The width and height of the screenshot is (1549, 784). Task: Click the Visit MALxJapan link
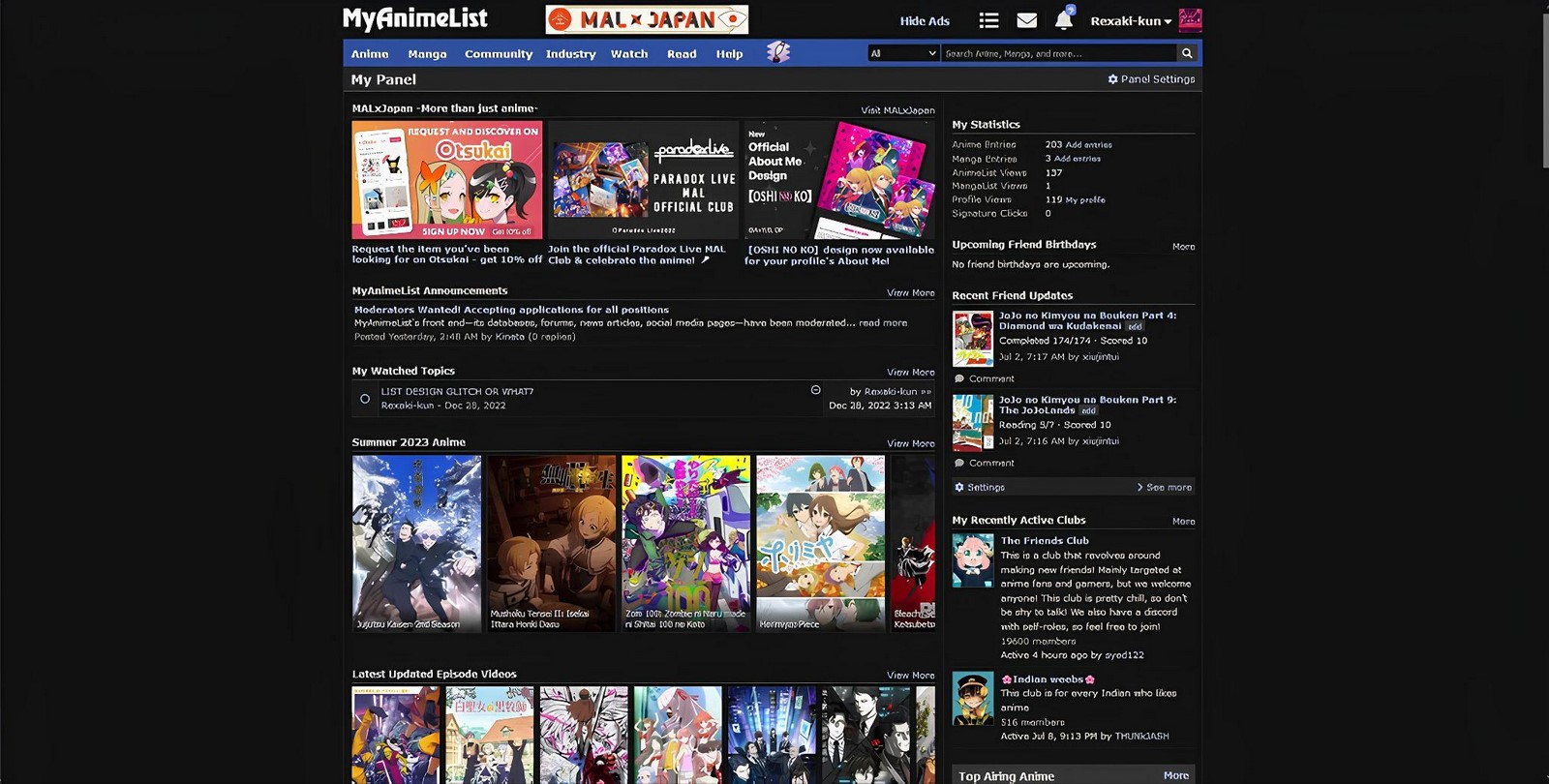(897, 110)
